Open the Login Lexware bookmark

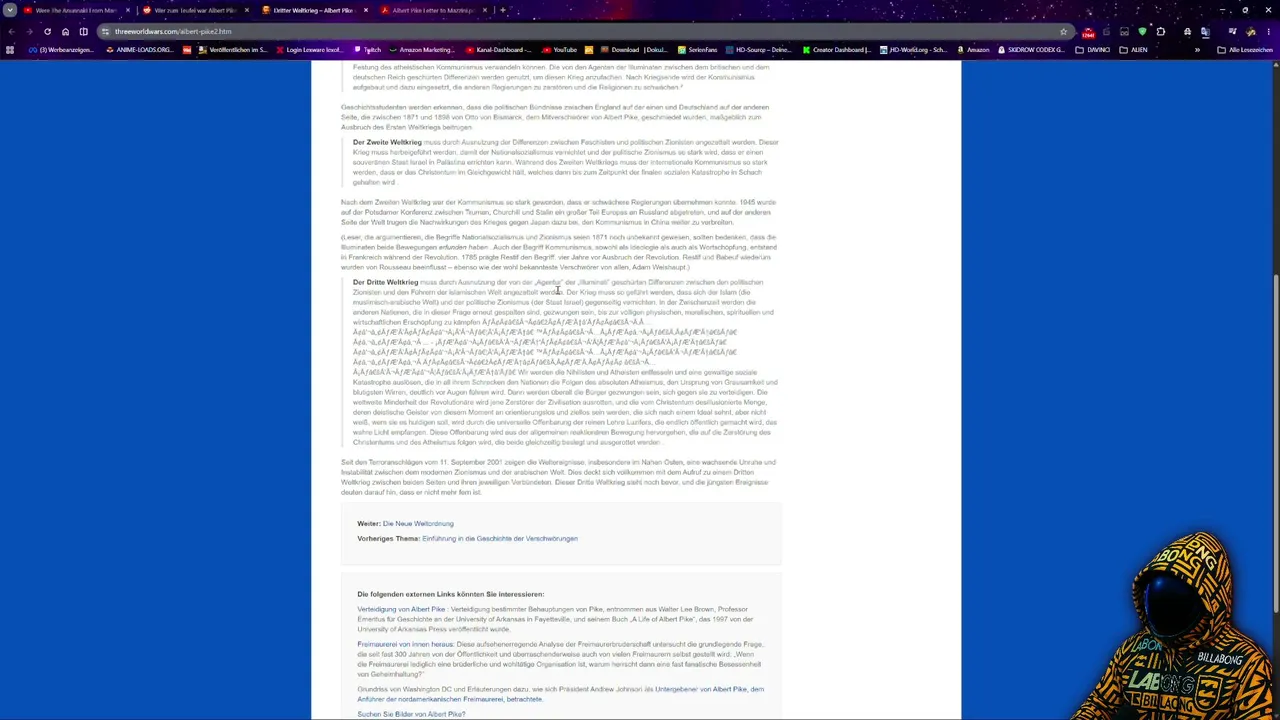point(308,50)
